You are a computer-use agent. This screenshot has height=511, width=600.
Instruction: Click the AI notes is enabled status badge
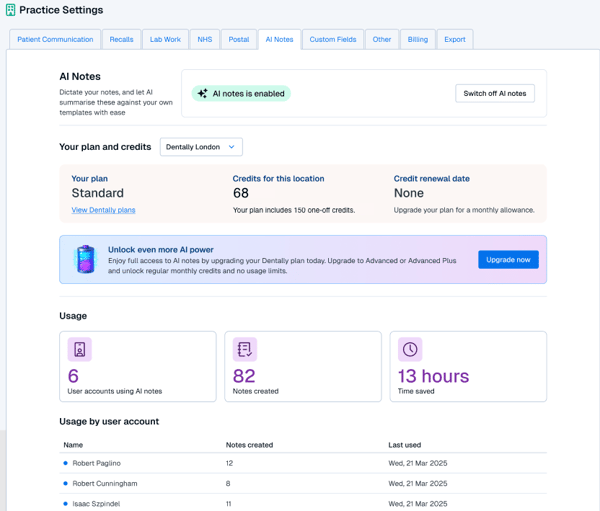tap(240, 94)
